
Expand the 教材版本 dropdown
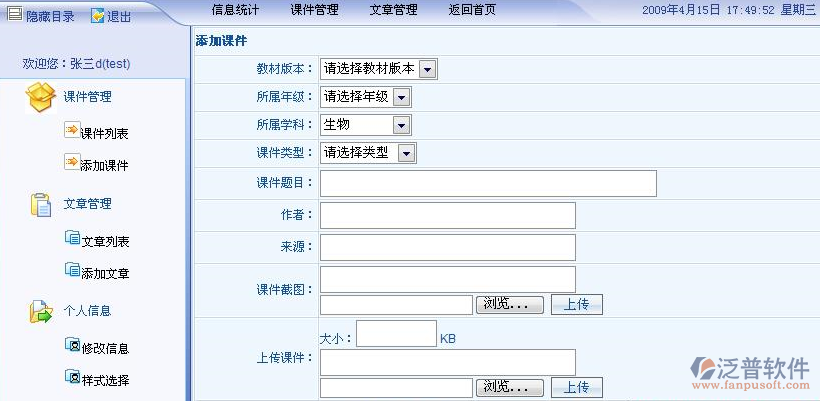point(427,69)
